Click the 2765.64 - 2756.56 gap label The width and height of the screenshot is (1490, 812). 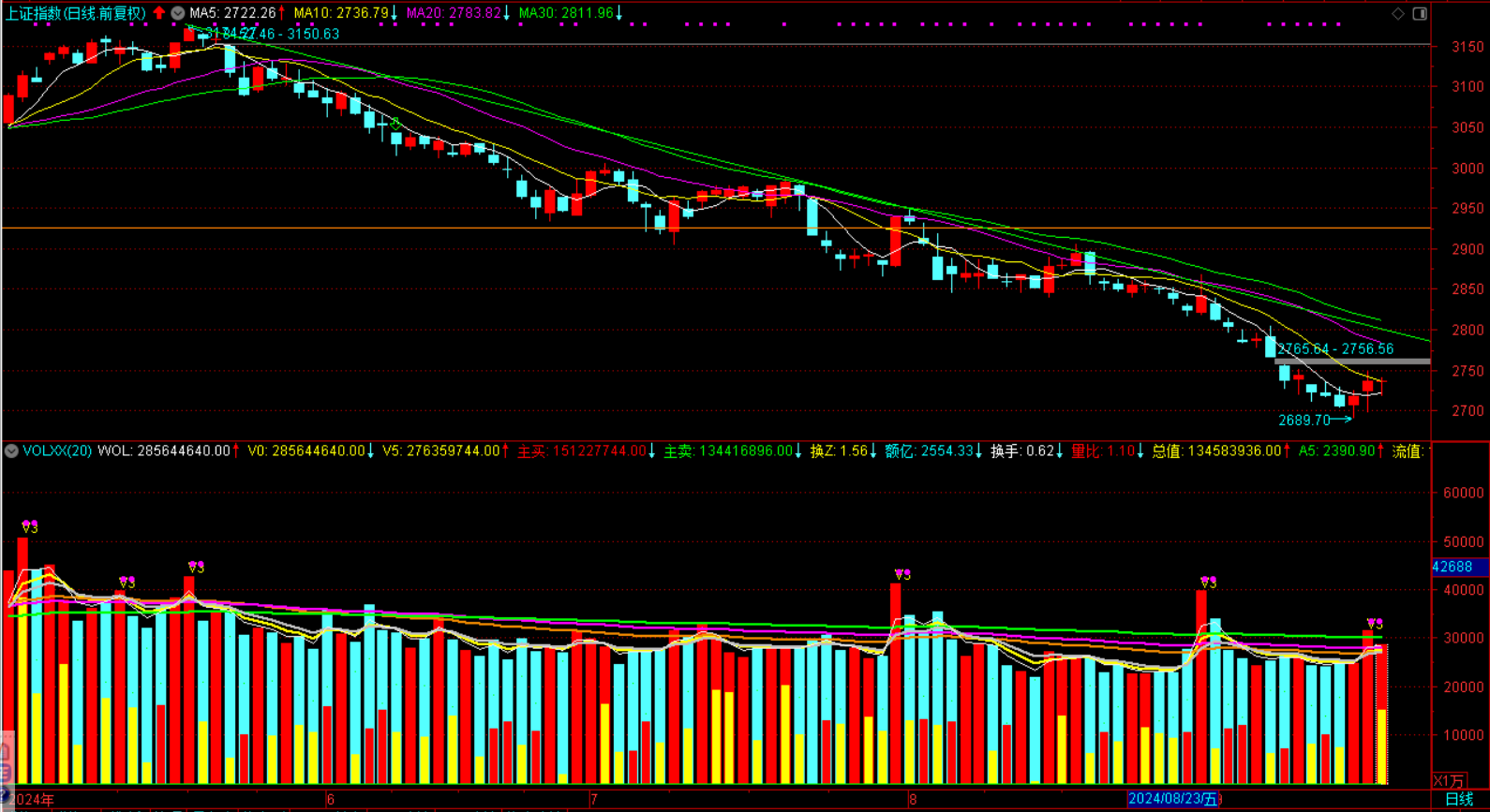pyautogui.click(x=1335, y=349)
